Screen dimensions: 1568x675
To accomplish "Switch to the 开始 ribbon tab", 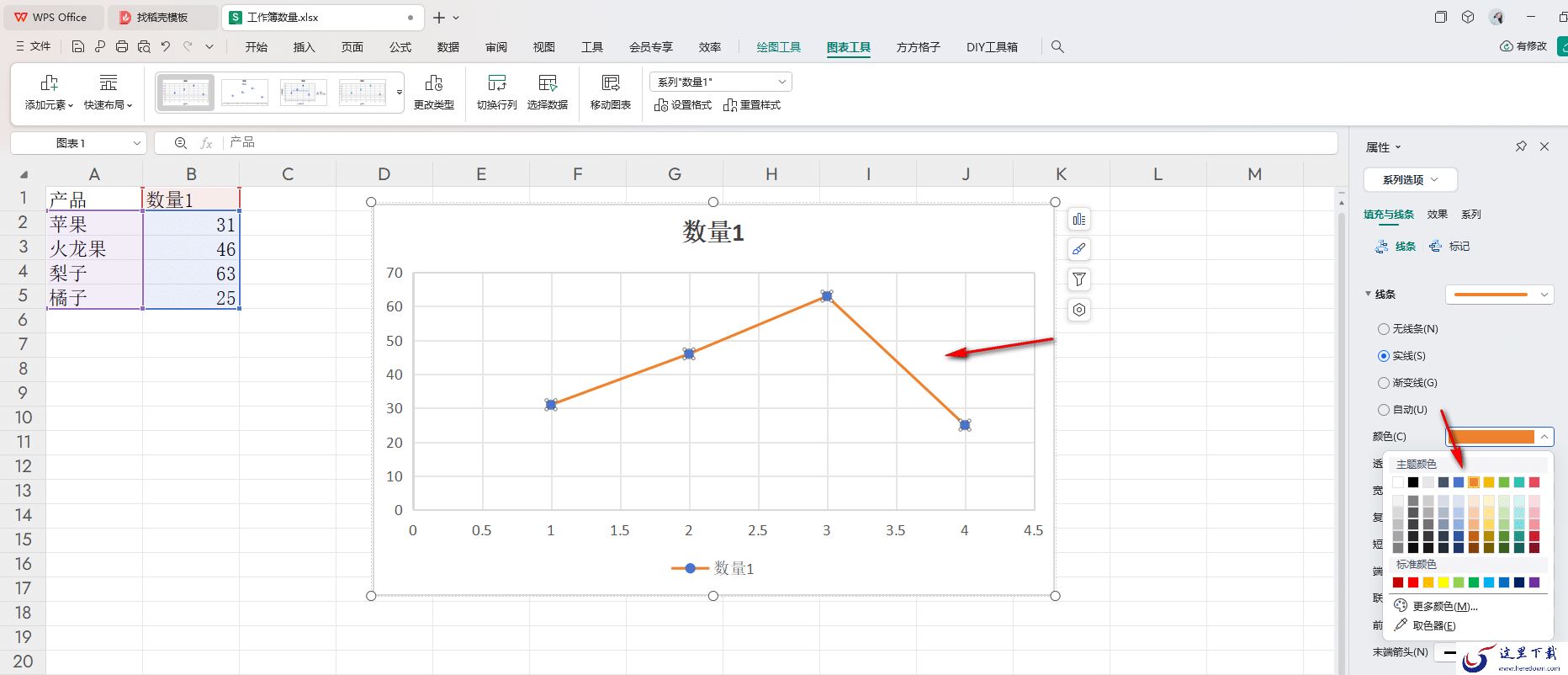I will pyautogui.click(x=257, y=47).
